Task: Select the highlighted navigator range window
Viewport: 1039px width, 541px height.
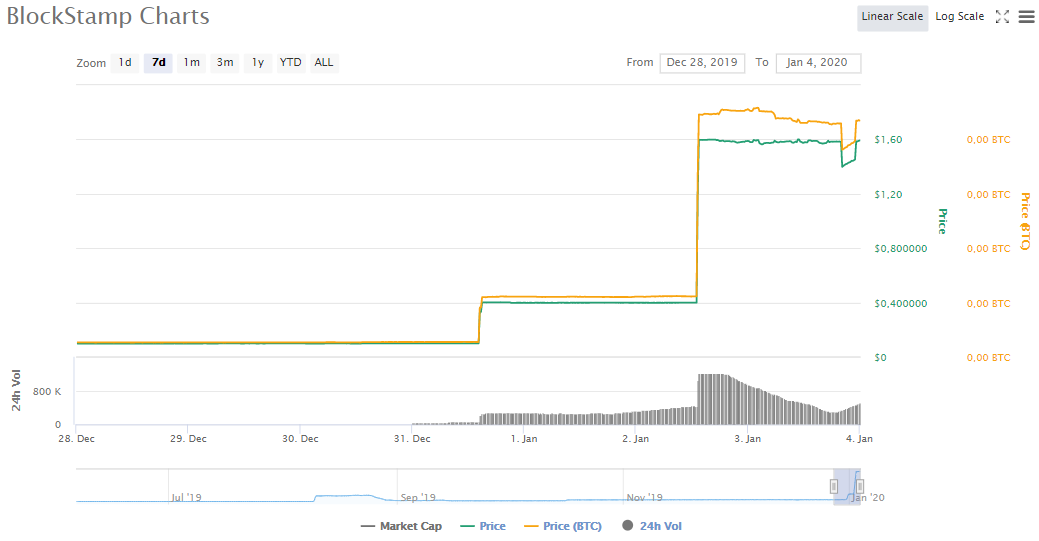Action: click(847, 487)
